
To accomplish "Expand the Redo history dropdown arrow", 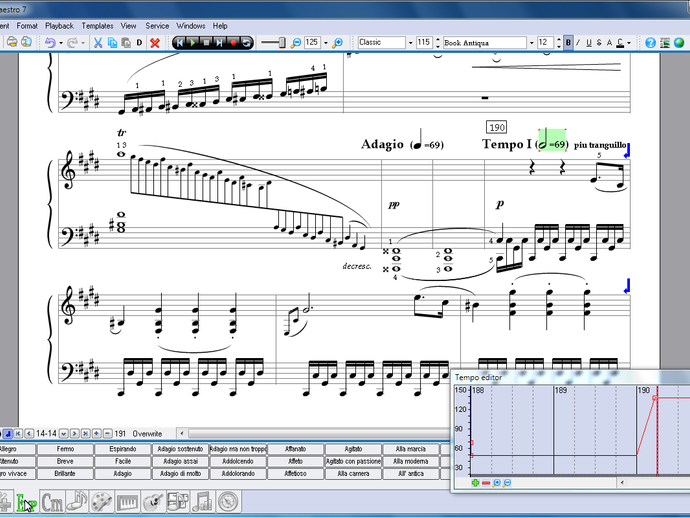I will (83, 43).
